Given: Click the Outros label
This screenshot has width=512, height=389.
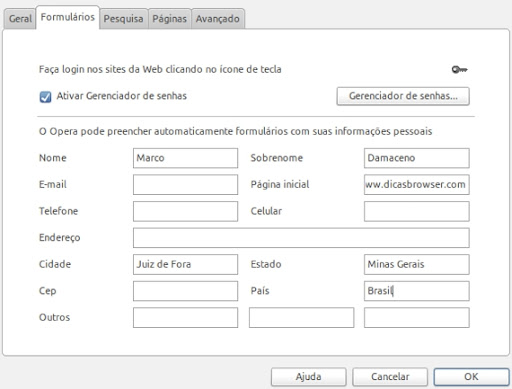Looking at the screenshot, I should coord(55,317).
